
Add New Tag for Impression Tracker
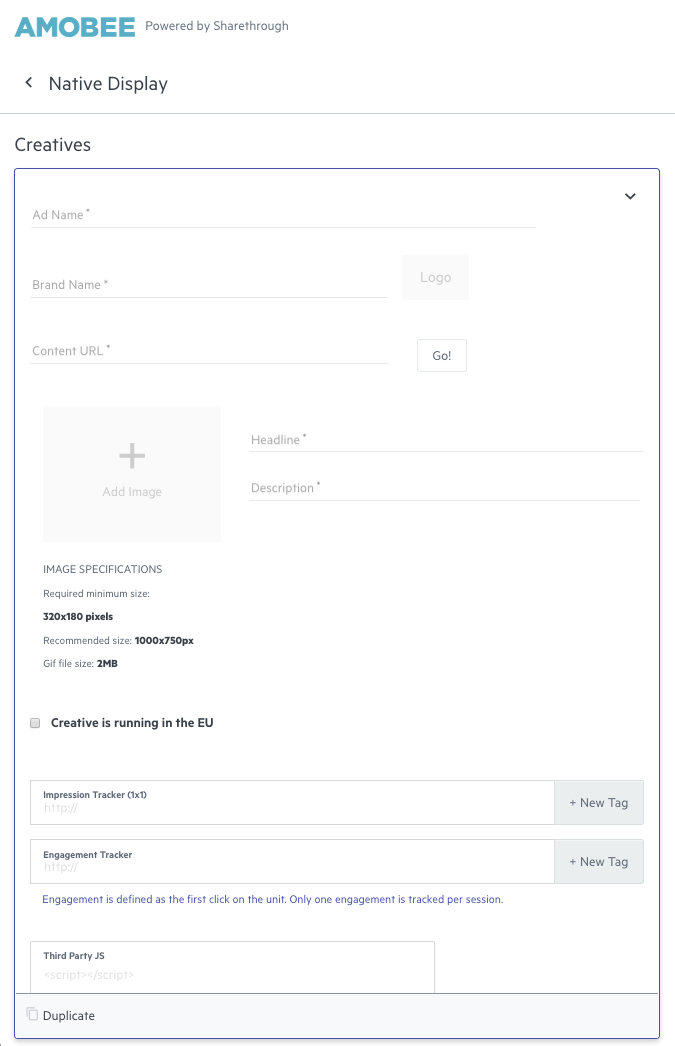coord(599,803)
